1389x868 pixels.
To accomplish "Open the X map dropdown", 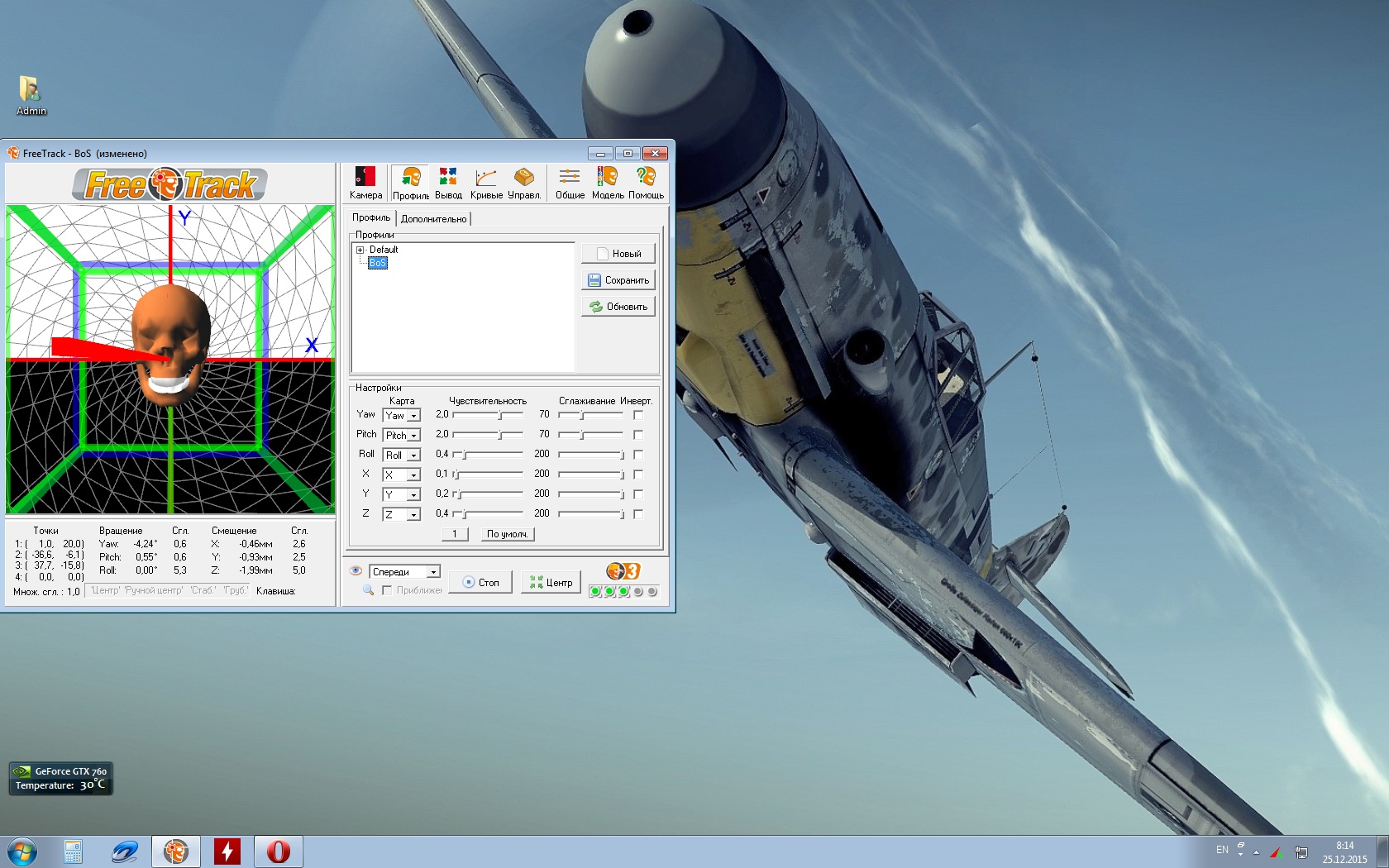I will (x=402, y=475).
